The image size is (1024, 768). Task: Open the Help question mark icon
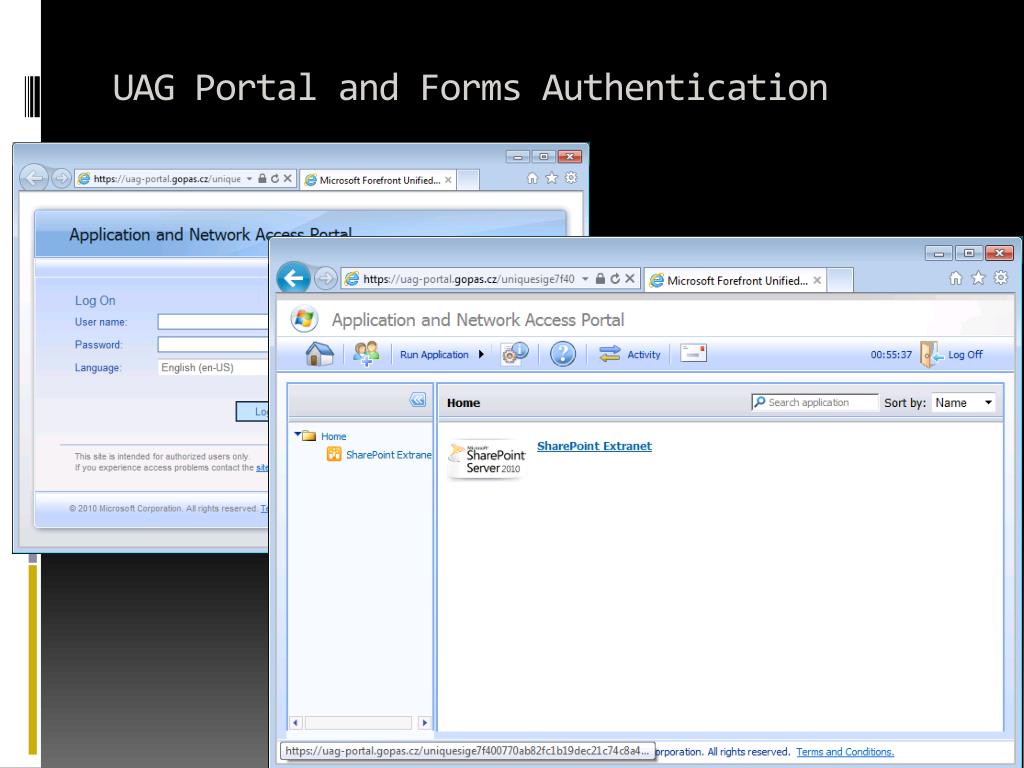click(562, 354)
